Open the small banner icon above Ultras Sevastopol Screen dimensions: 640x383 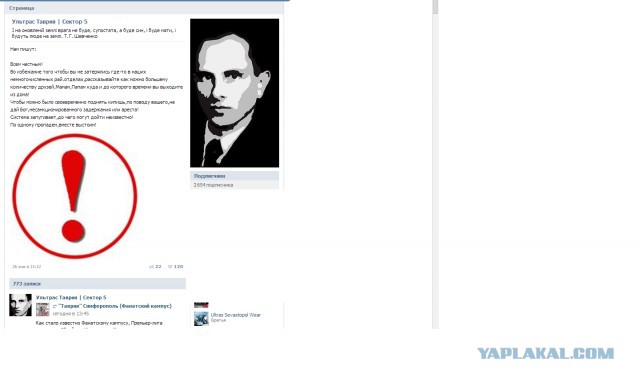pos(201,305)
